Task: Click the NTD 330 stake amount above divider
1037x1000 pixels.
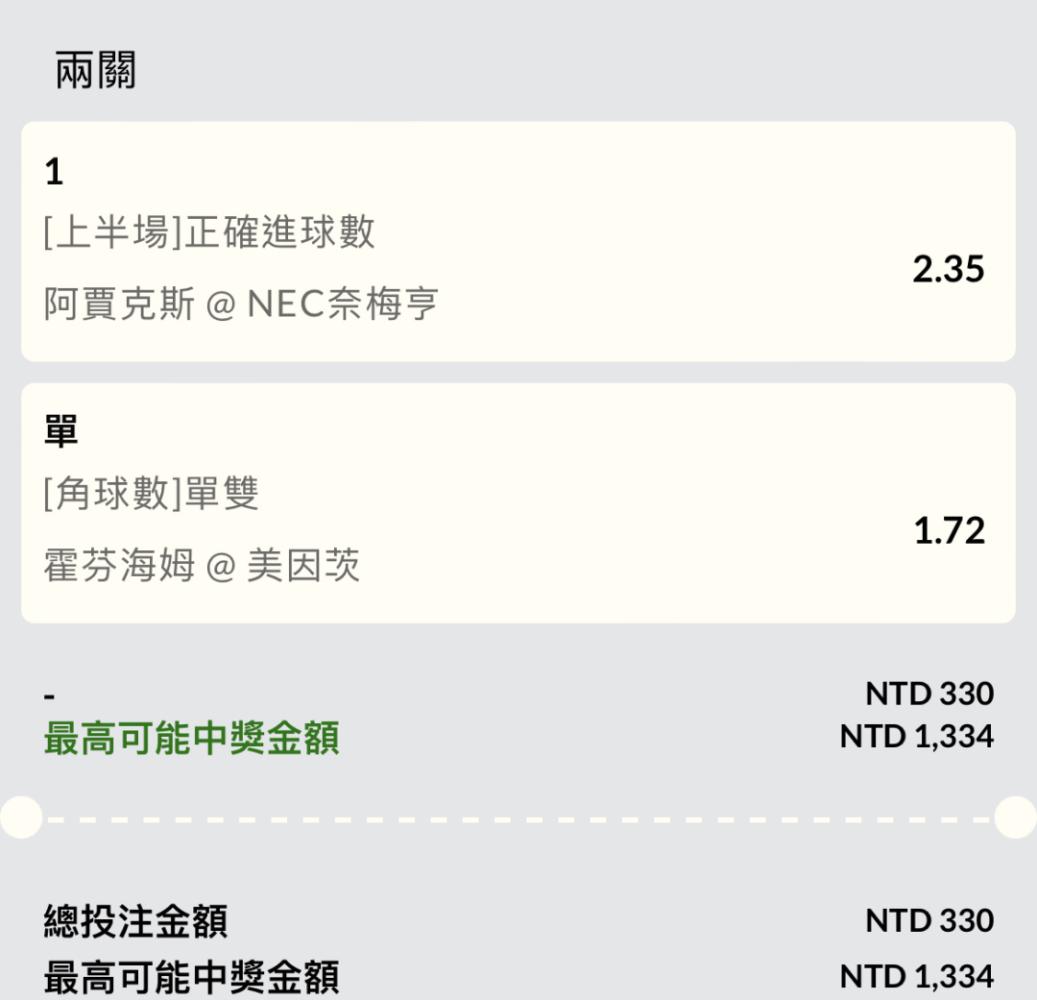Action: [929, 694]
